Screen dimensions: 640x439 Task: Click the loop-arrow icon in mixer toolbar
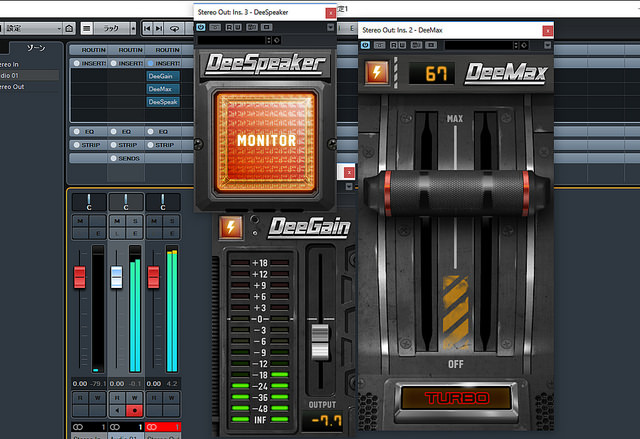(174, 28)
